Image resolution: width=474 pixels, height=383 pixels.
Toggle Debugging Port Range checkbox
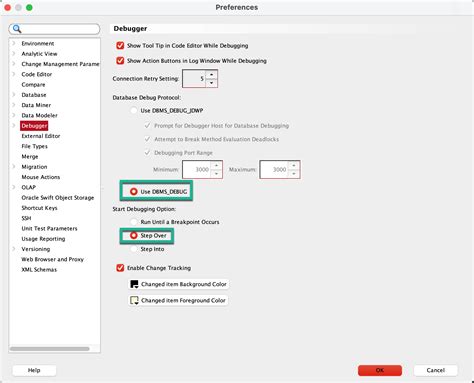[x=147, y=153]
